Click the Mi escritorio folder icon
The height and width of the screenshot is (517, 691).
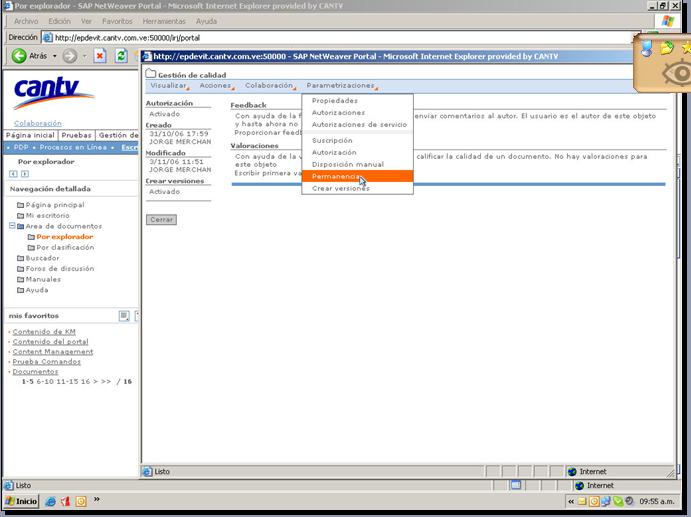click(20, 216)
